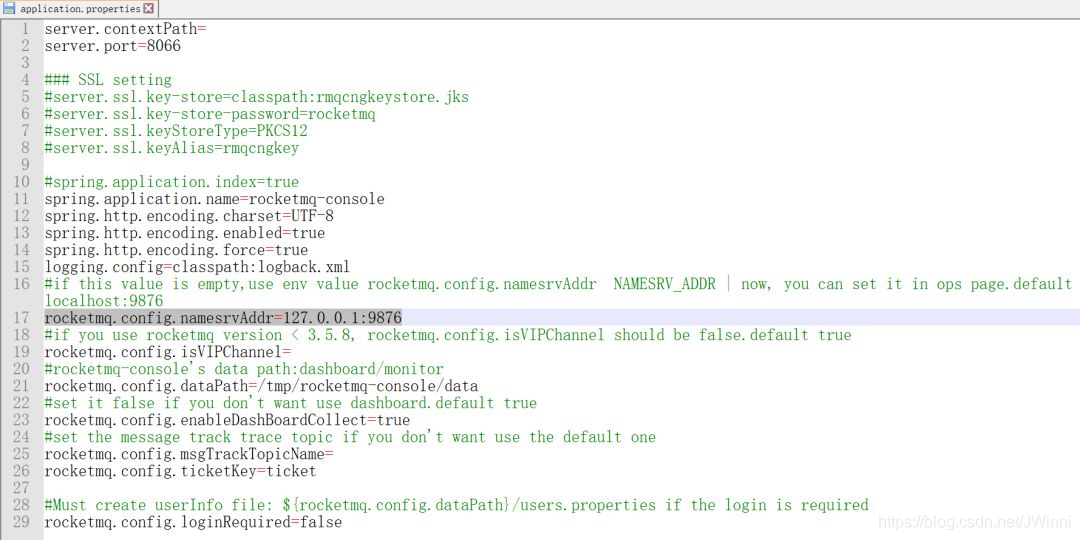Click the encoding.charset=UTF-8 line
The height and width of the screenshot is (540, 1080).
pyautogui.click(x=189, y=216)
